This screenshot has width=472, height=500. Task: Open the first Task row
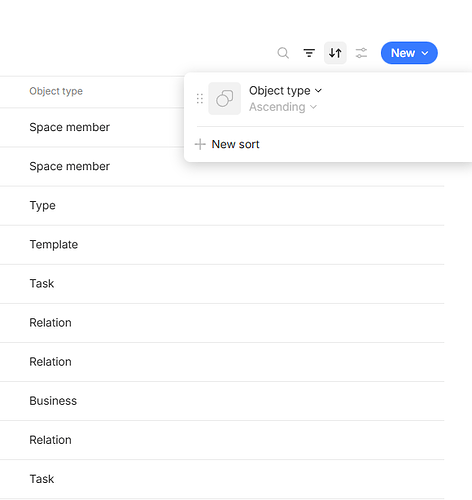tap(222, 284)
